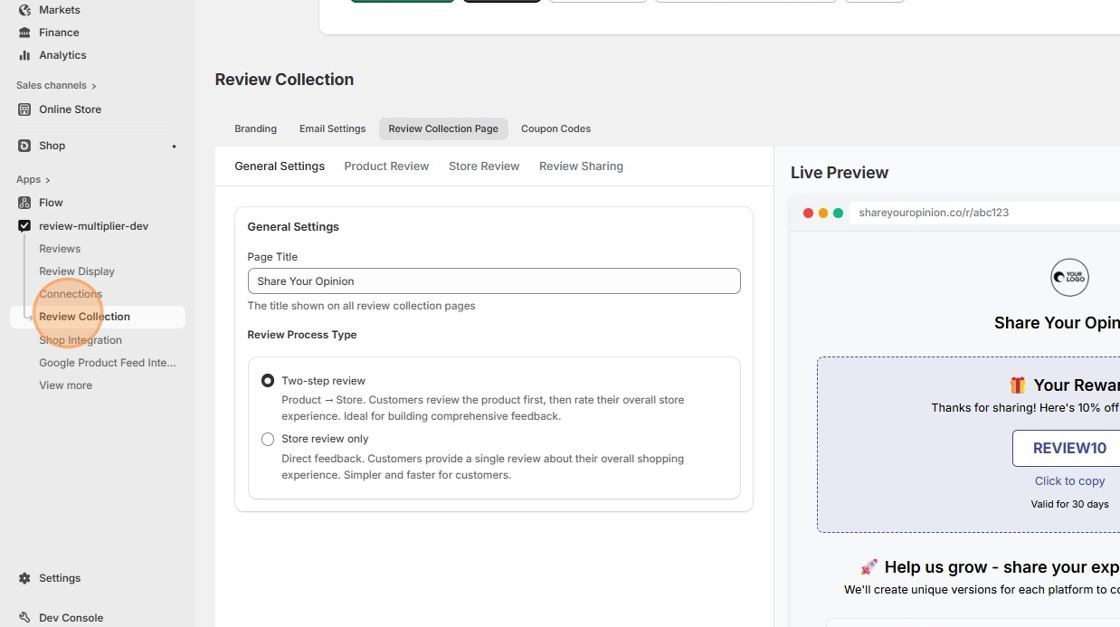Open the Review Display link
The width and height of the screenshot is (1120, 627).
click(x=77, y=271)
